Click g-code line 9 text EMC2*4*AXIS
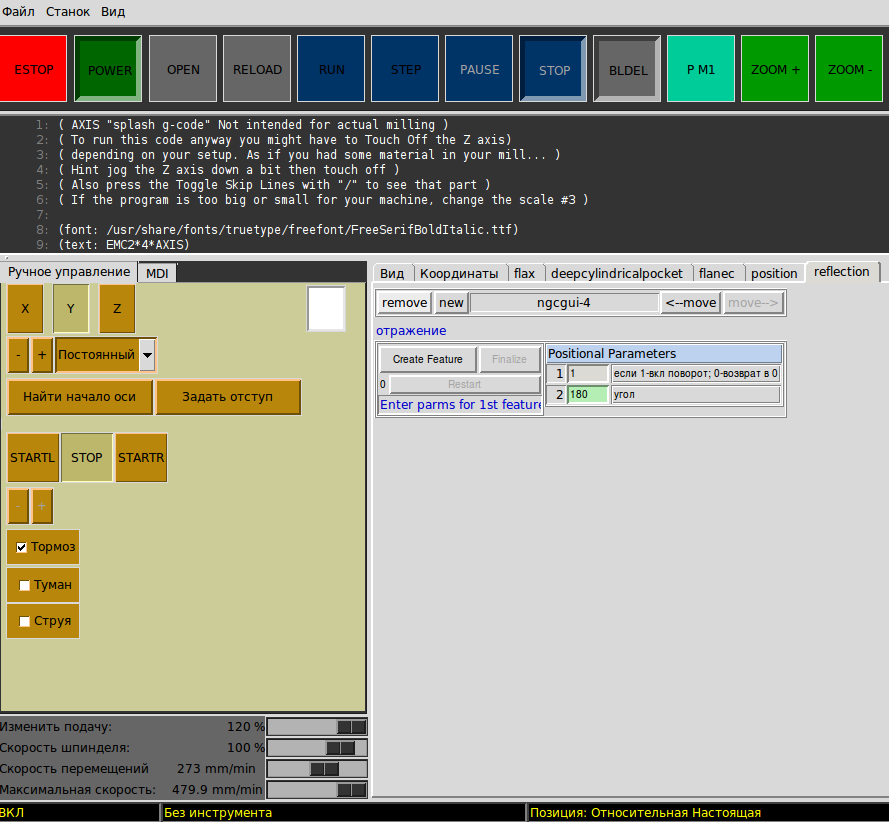 click(124, 244)
